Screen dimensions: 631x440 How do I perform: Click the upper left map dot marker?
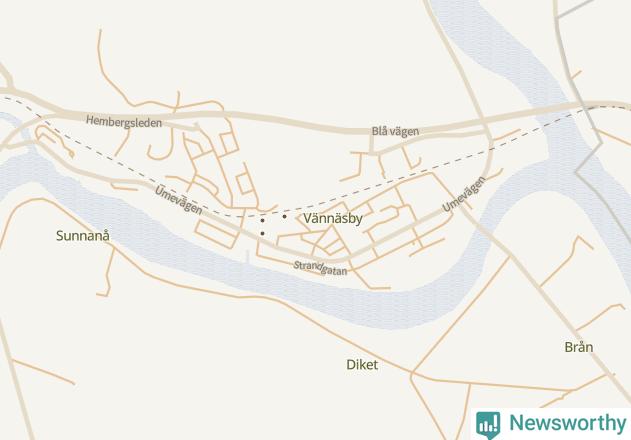click(262, 221)
